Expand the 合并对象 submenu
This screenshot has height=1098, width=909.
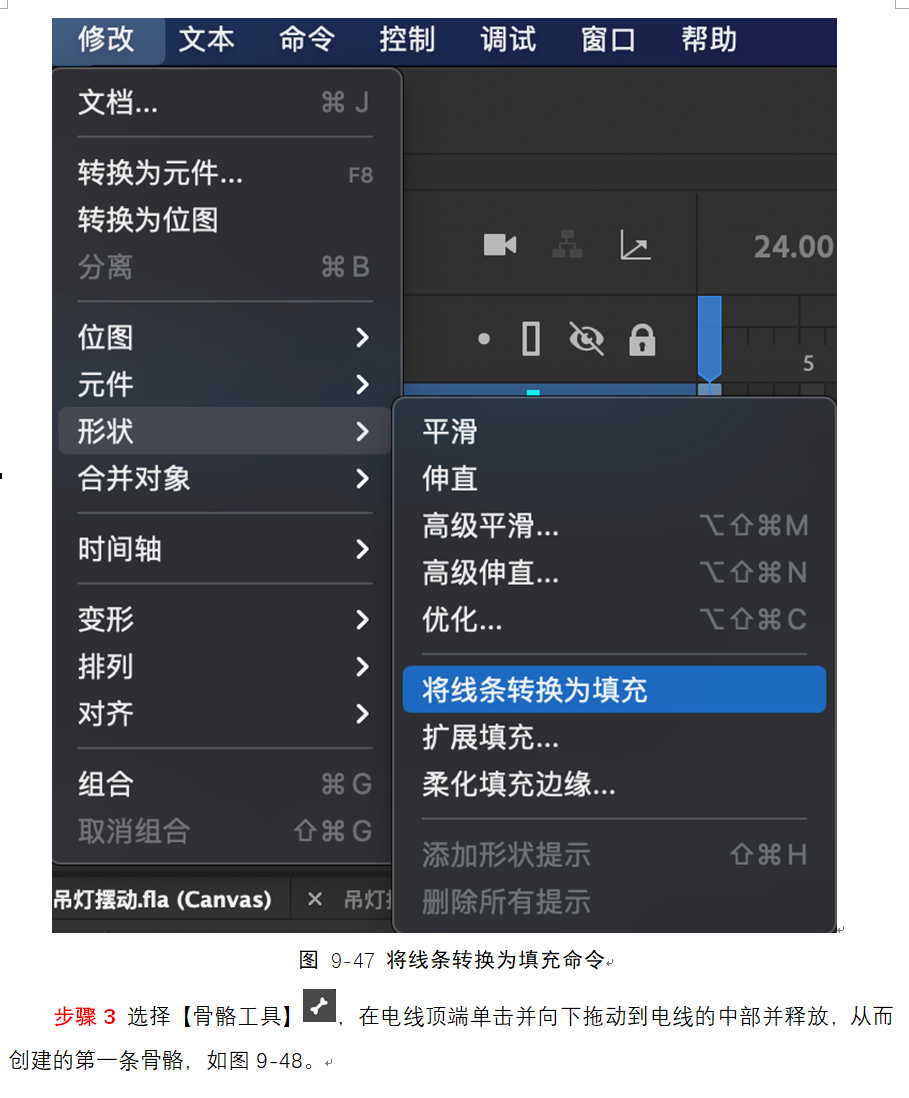coord(225,479)
